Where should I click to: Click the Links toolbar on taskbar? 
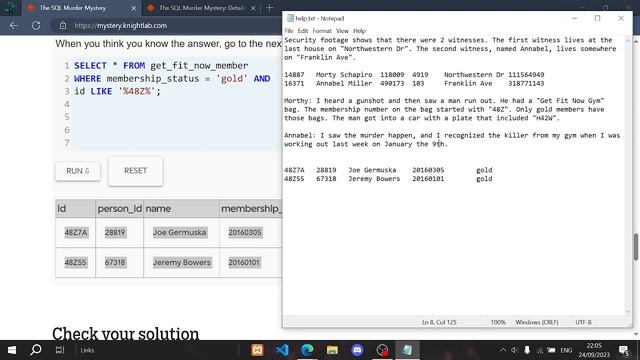point(87,350)
